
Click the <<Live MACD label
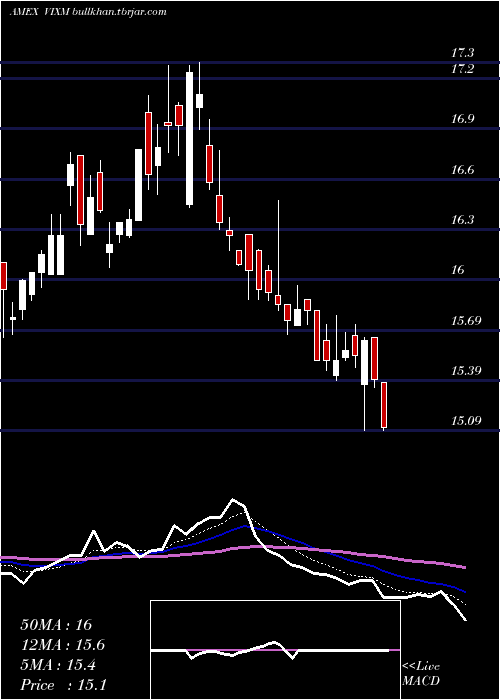point(421,674)
